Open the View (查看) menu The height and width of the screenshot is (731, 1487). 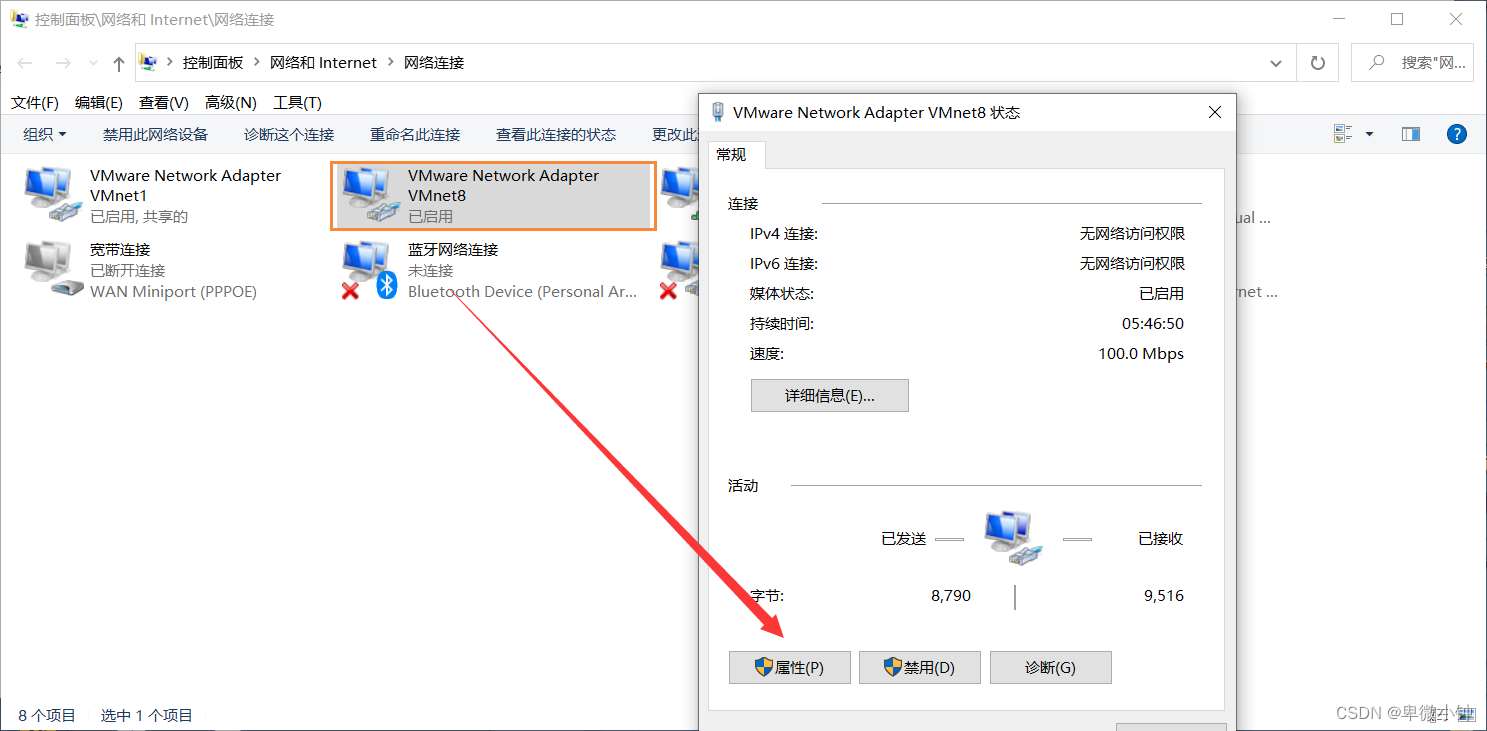click(x=164, y=103)
